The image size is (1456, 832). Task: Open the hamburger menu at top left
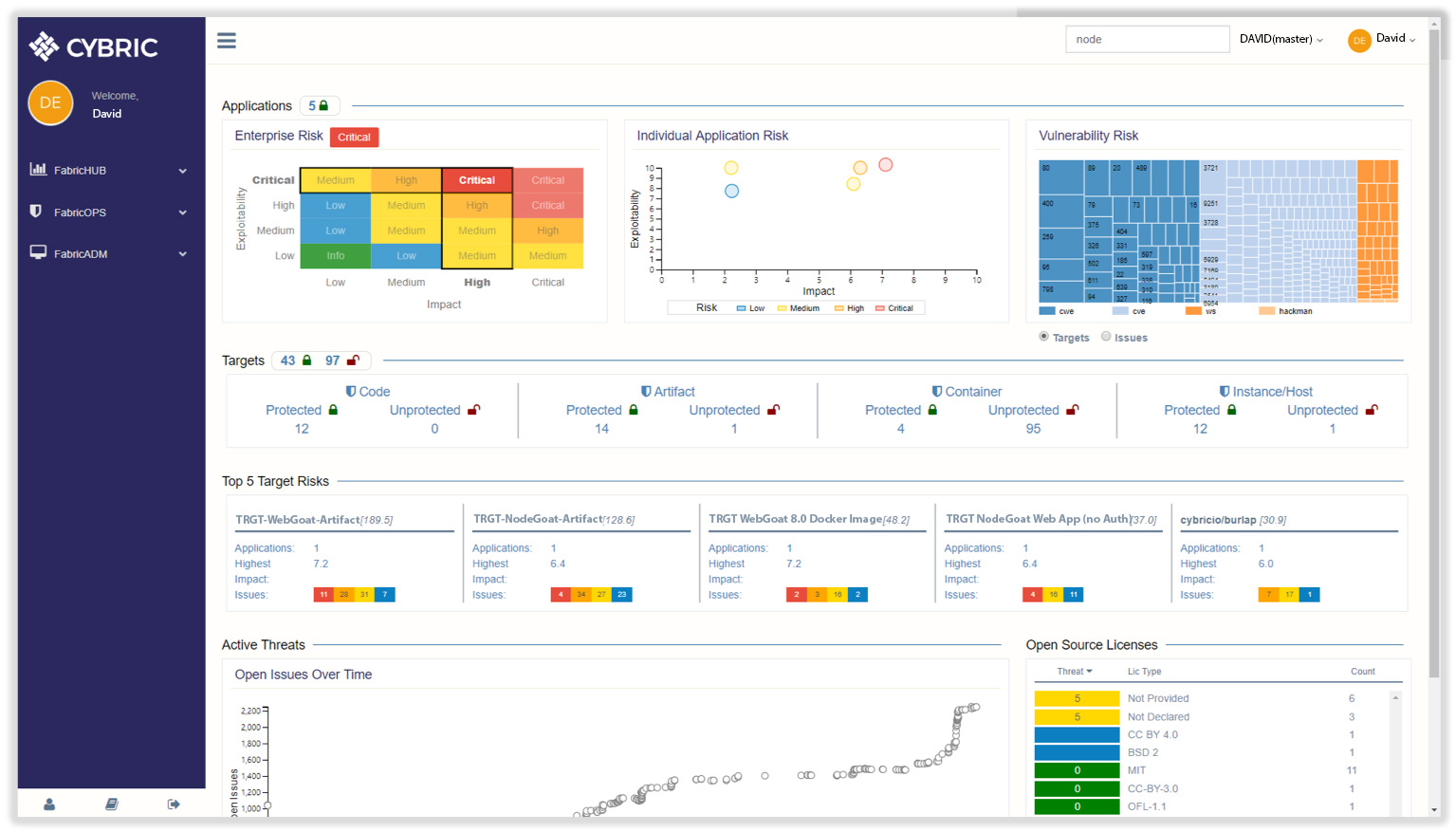coord(226,41)
